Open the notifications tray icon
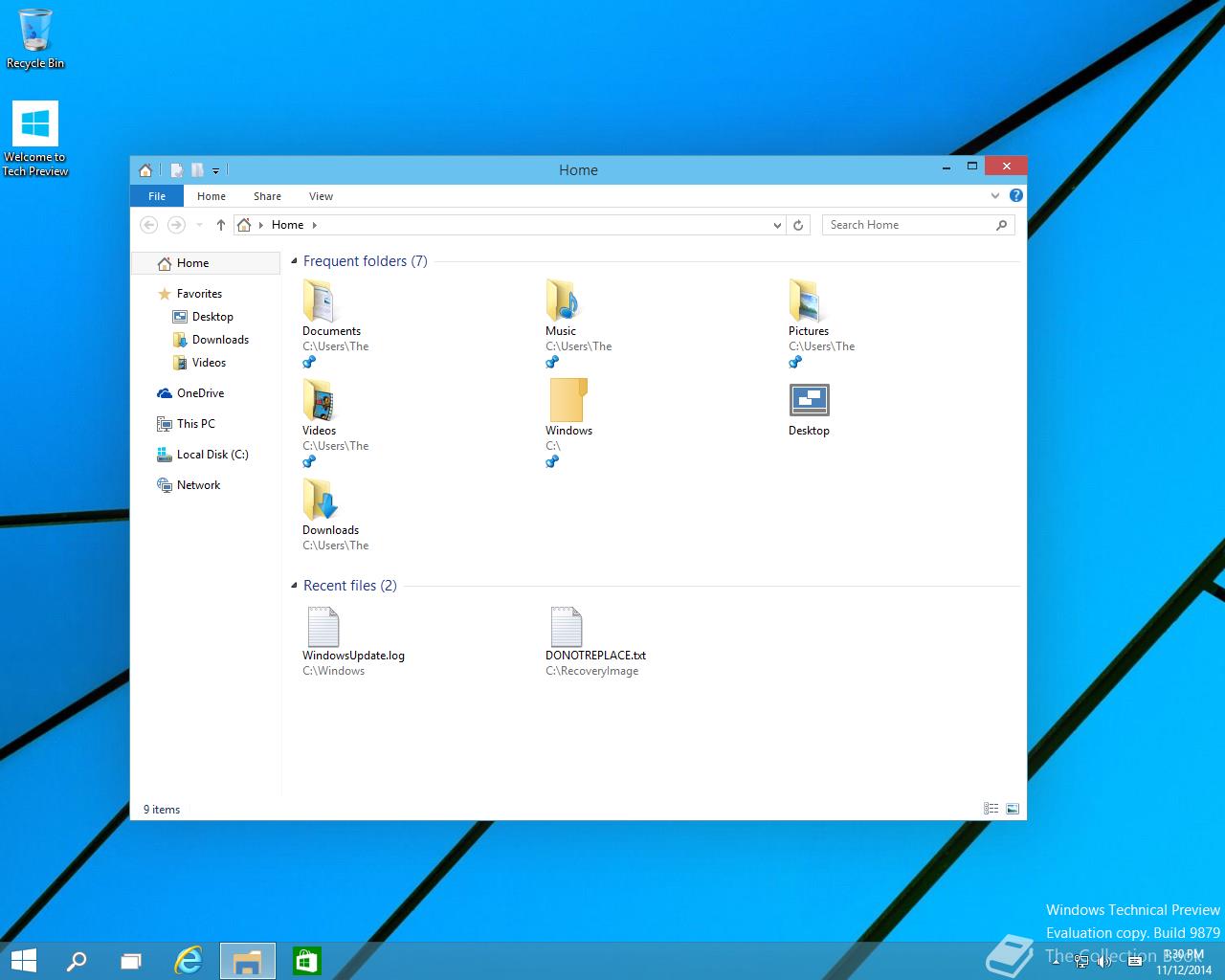Image resolution: width=1225 pixels, height=980 pixels. [1134, 961]
